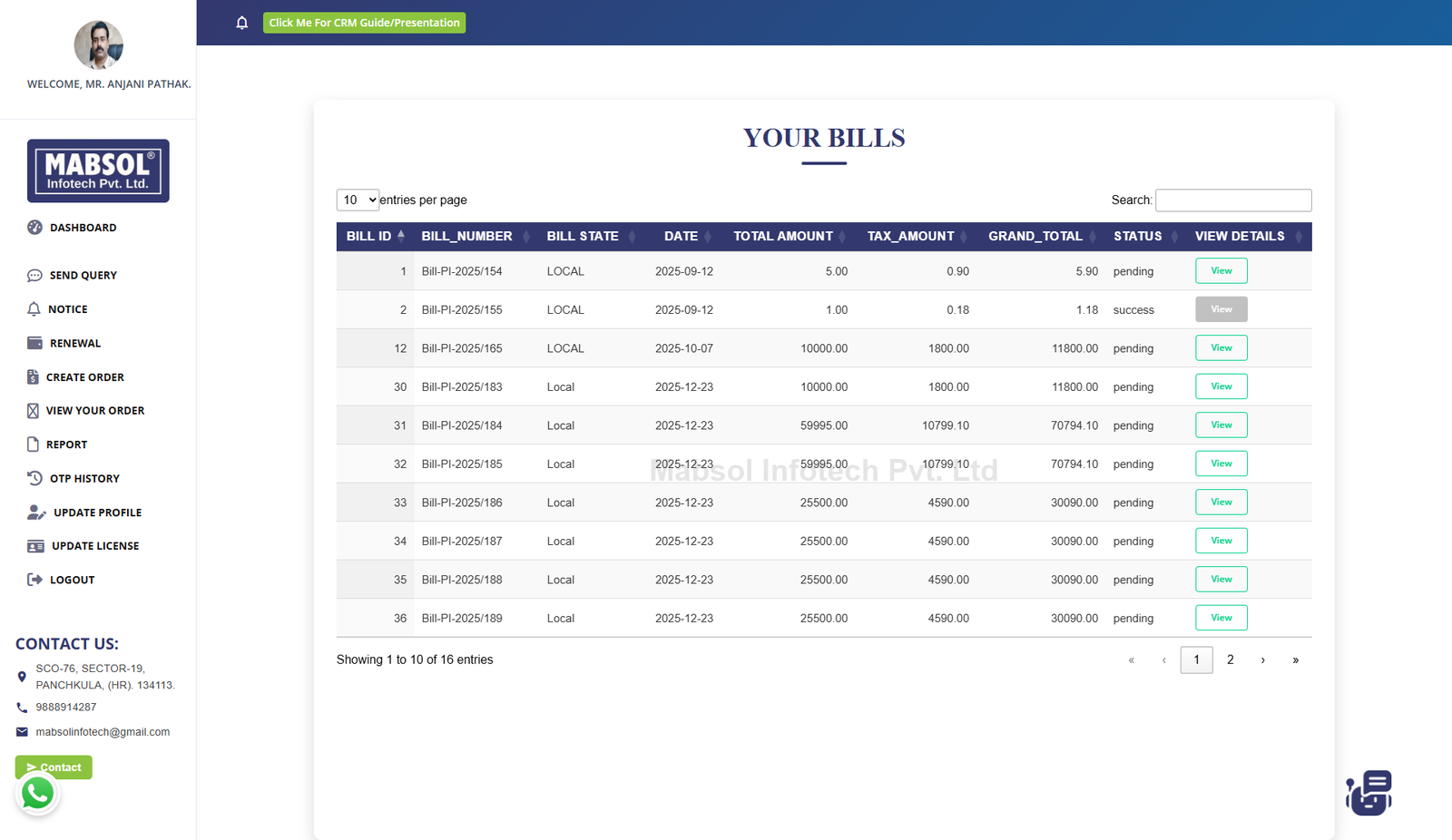This screenshot has width=1452, height=840.
Task: Click the OTP History clock icon
Action: click(34, 478)
